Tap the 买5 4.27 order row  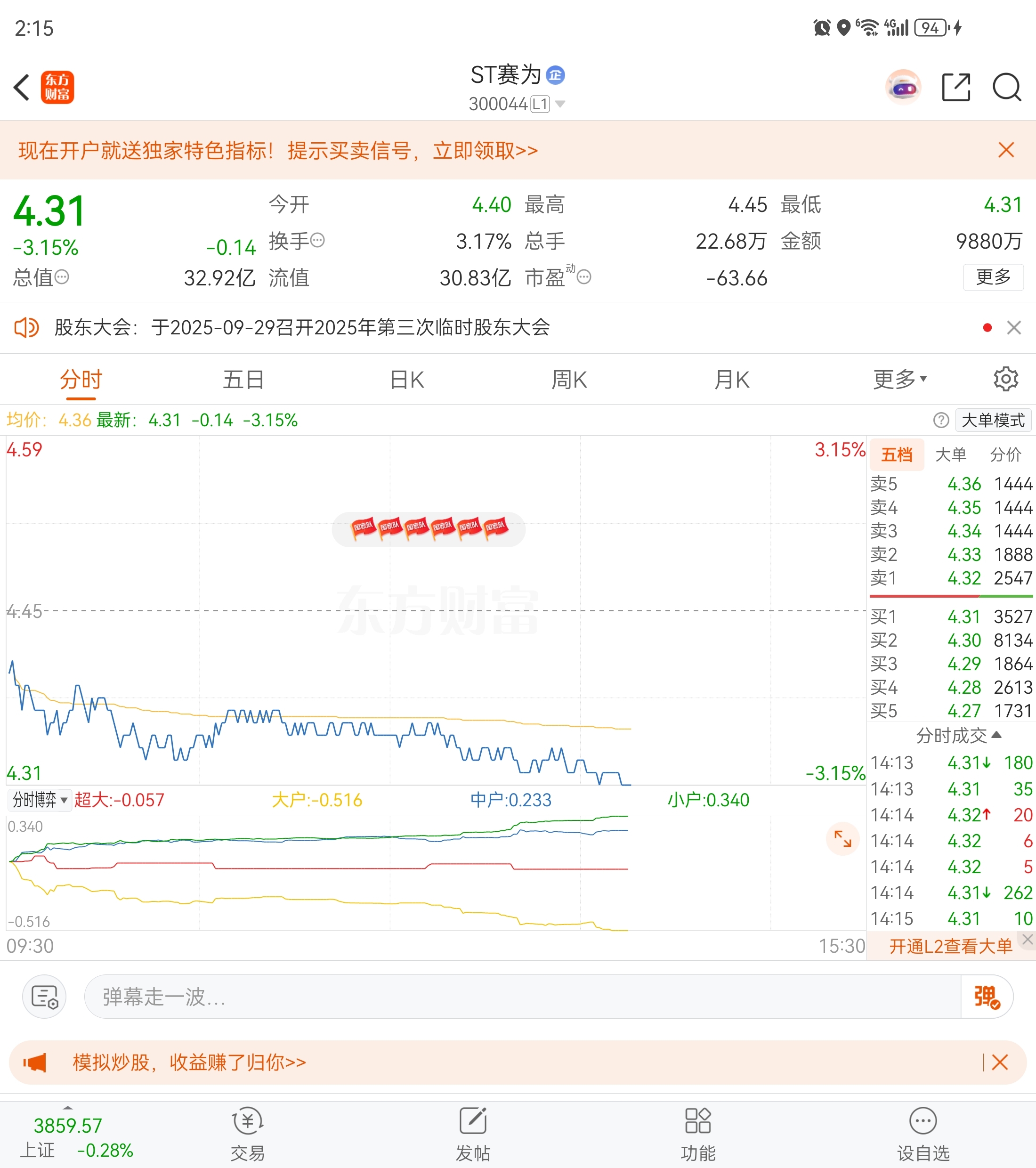pyautogui.click(x=951, y=711)
